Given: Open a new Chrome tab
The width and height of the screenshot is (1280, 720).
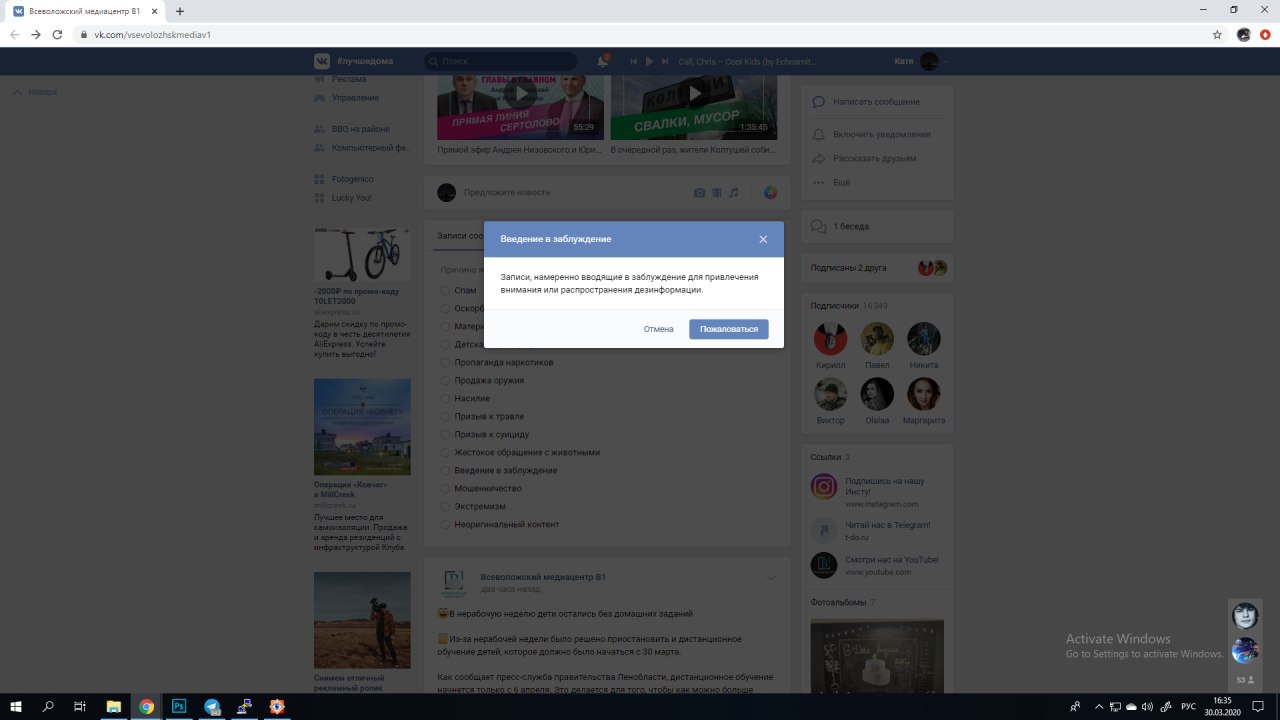Looking at the screenshot, I should (180, 11).
